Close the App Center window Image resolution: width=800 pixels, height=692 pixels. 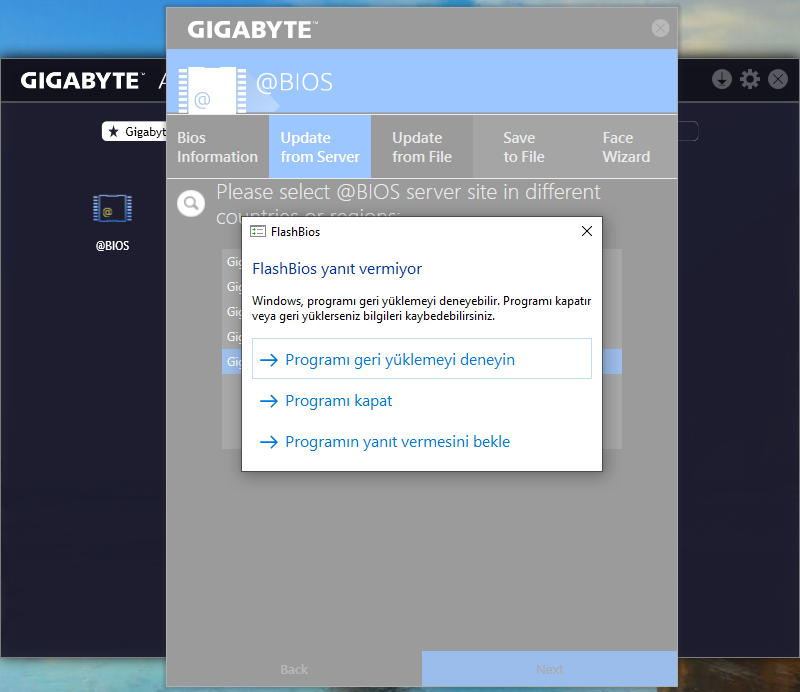[x=778, y=79]
